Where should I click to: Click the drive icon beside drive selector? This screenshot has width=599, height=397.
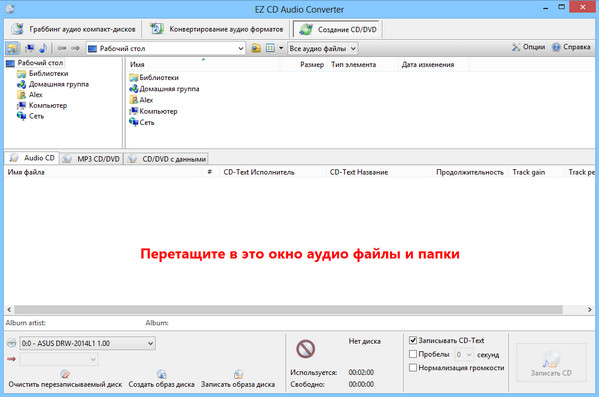(x=11, y=343)
